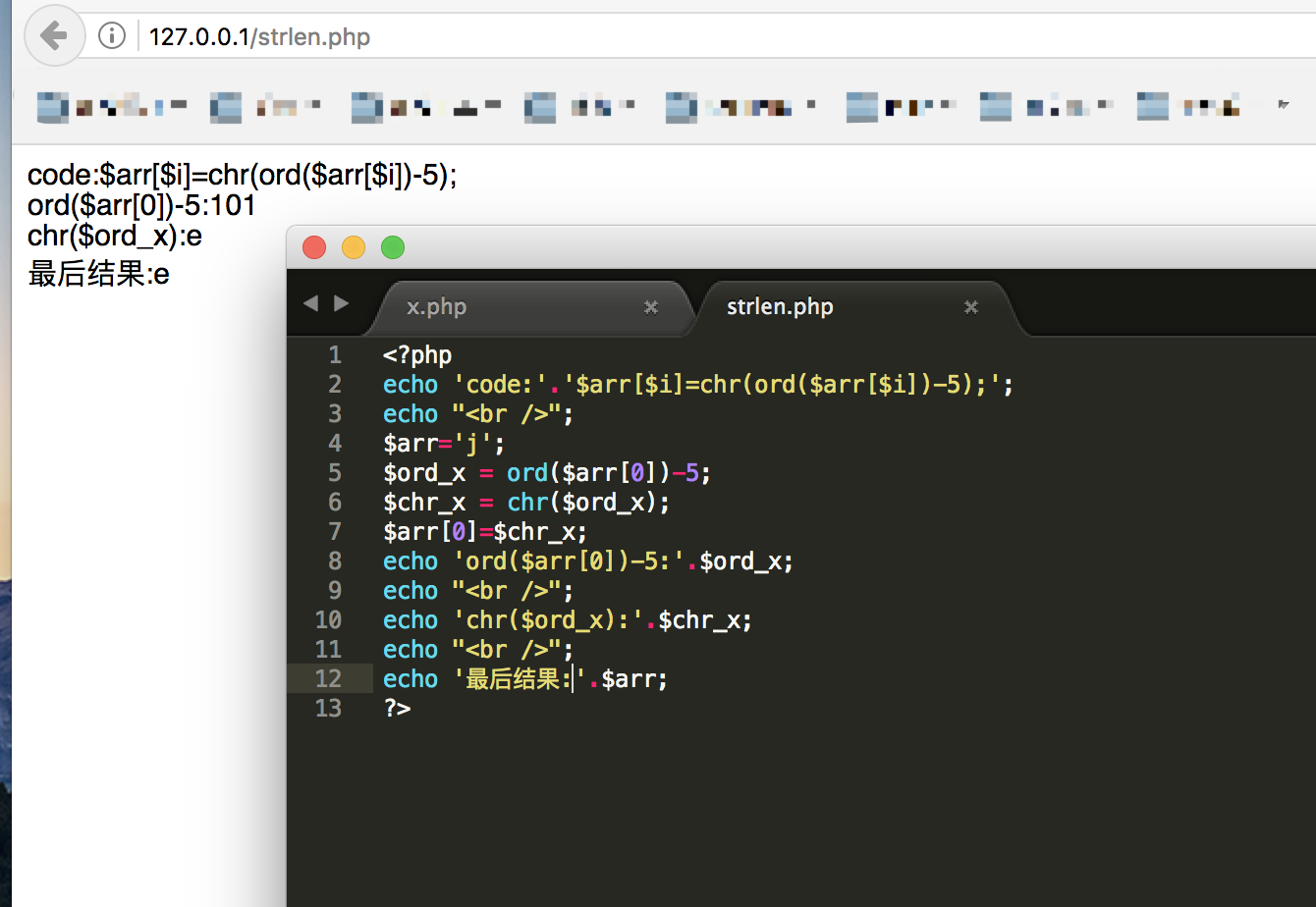Maximize the editor with the green button

click(x=393, y=247)
